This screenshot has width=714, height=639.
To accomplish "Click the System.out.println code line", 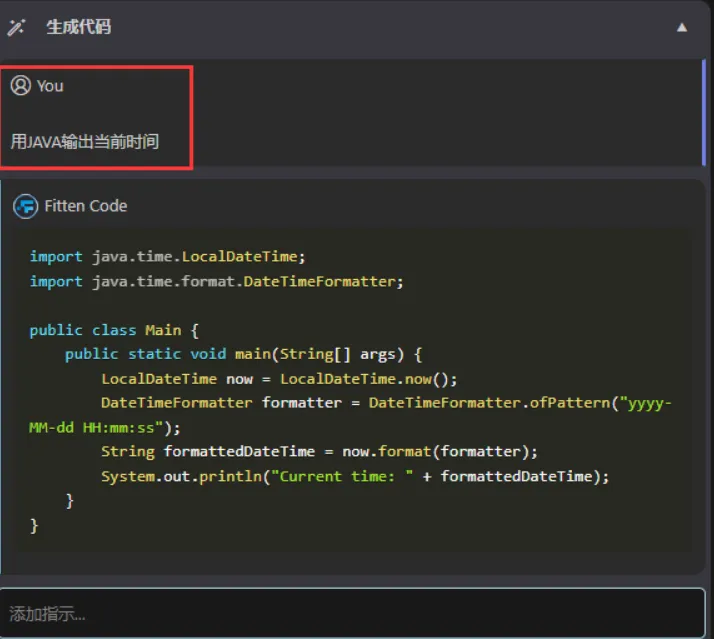I will 355,476.
